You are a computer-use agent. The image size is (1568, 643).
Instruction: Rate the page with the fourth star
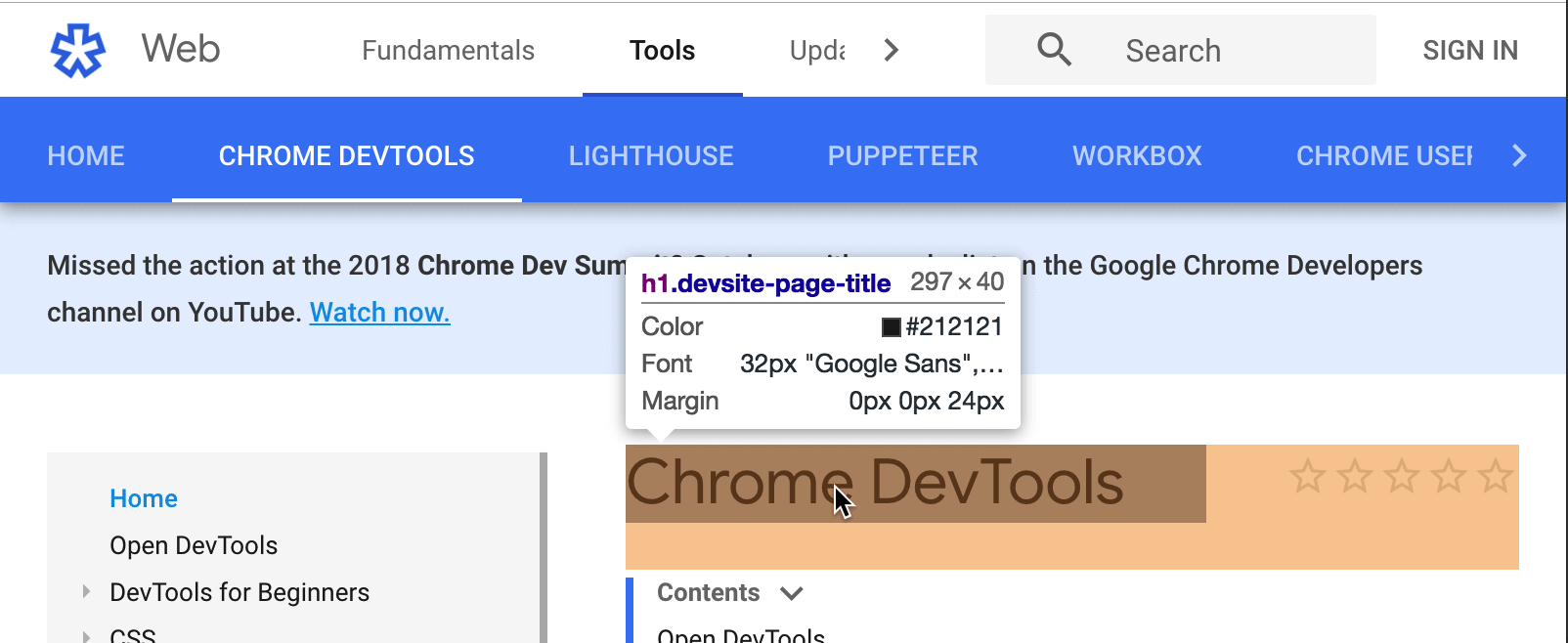click(1449, 477)
